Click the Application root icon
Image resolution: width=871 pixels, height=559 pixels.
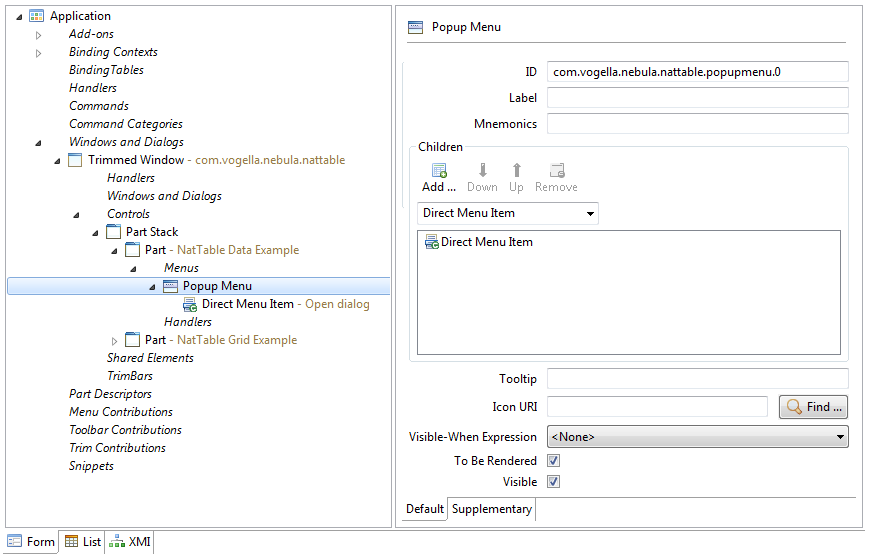click(36, 16)
